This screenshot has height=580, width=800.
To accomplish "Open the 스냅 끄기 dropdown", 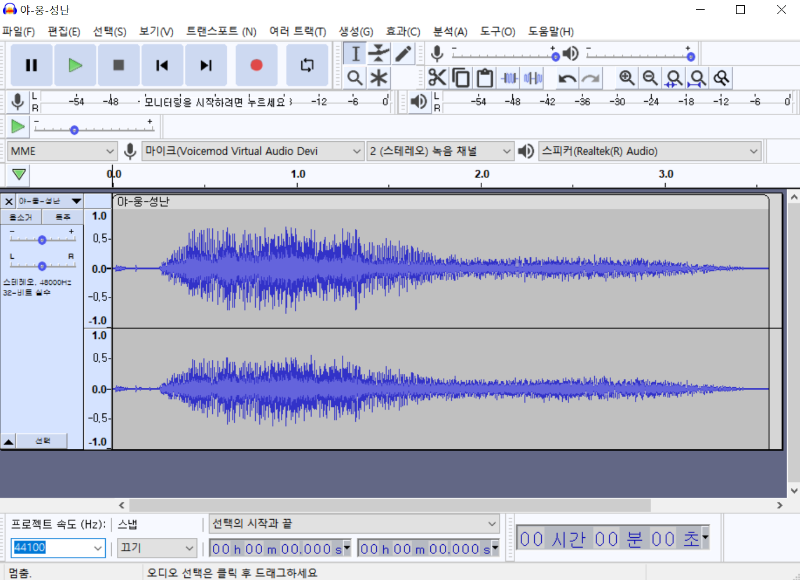I will coord(157,548).
